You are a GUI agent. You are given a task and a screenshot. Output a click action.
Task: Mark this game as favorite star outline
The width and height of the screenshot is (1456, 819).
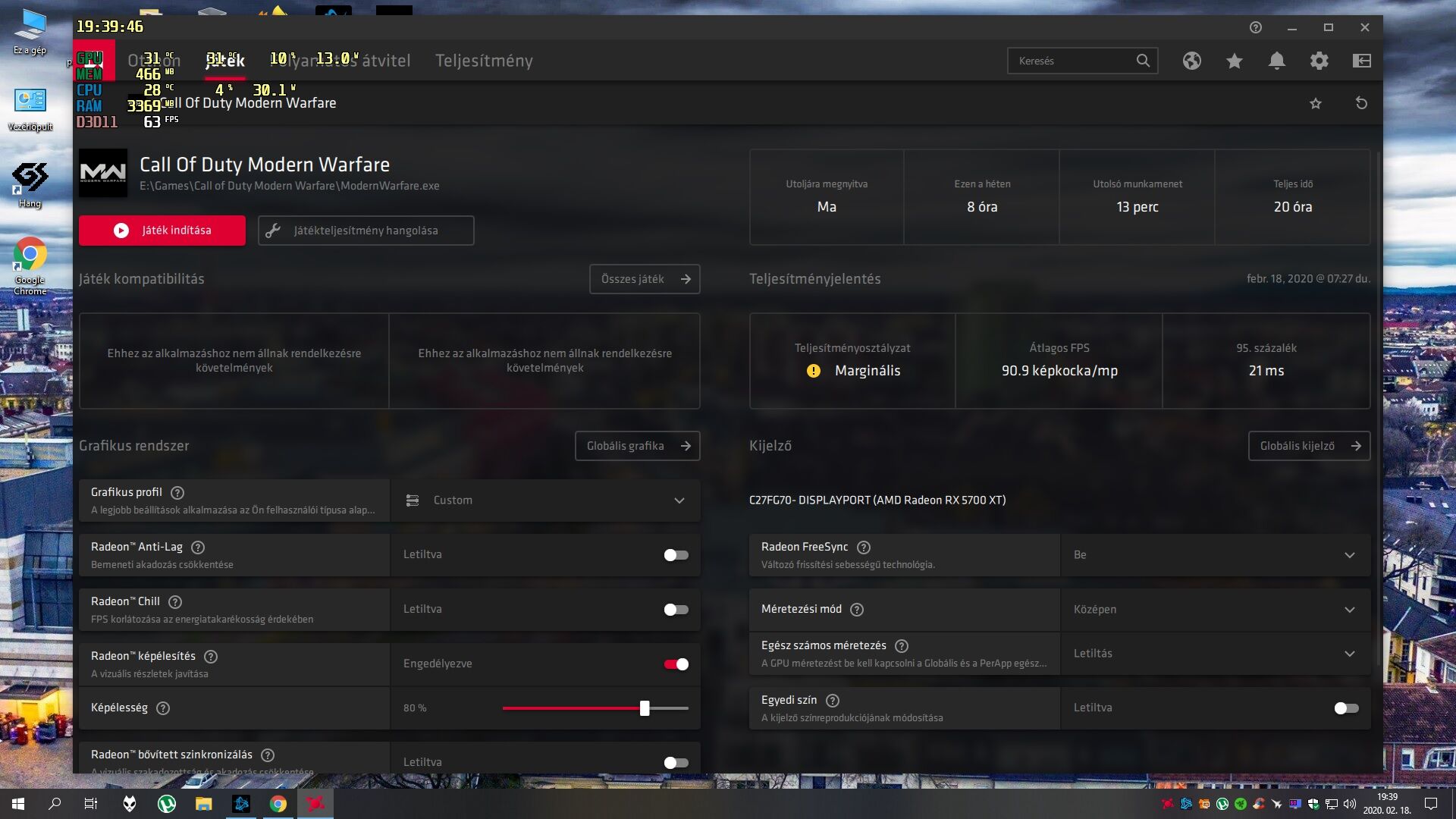(x=1316, y=103)
